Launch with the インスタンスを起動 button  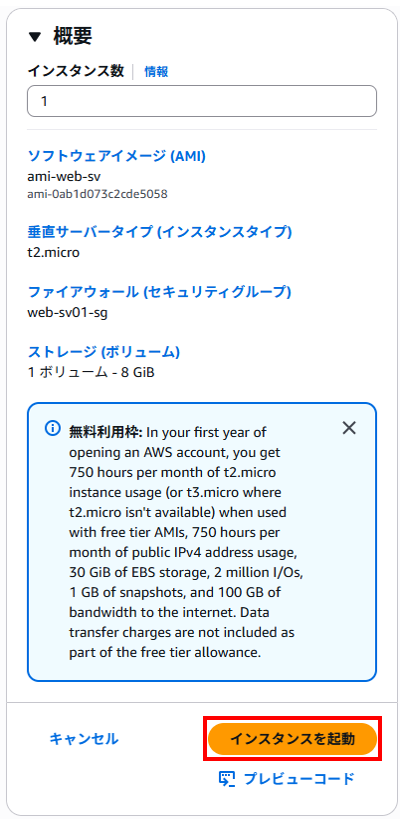293,739
